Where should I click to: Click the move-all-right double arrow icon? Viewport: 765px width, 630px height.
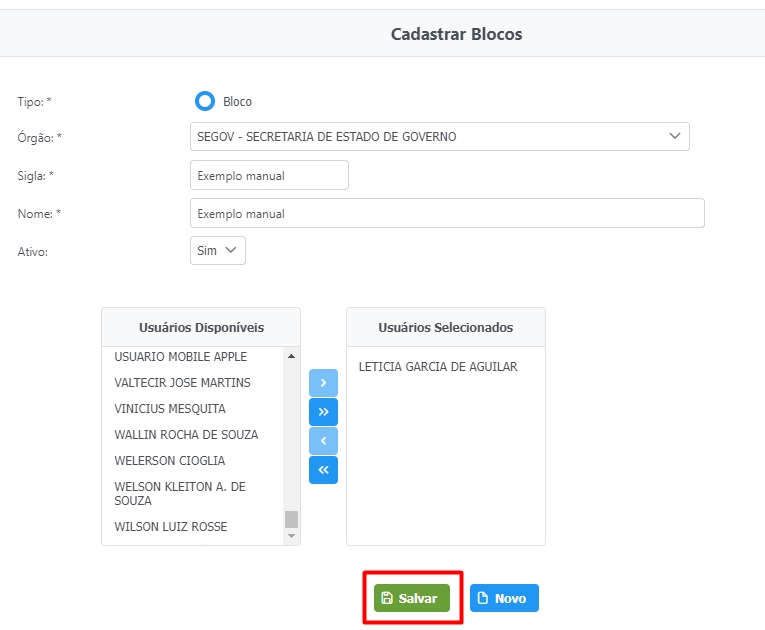tap(323, 412)
